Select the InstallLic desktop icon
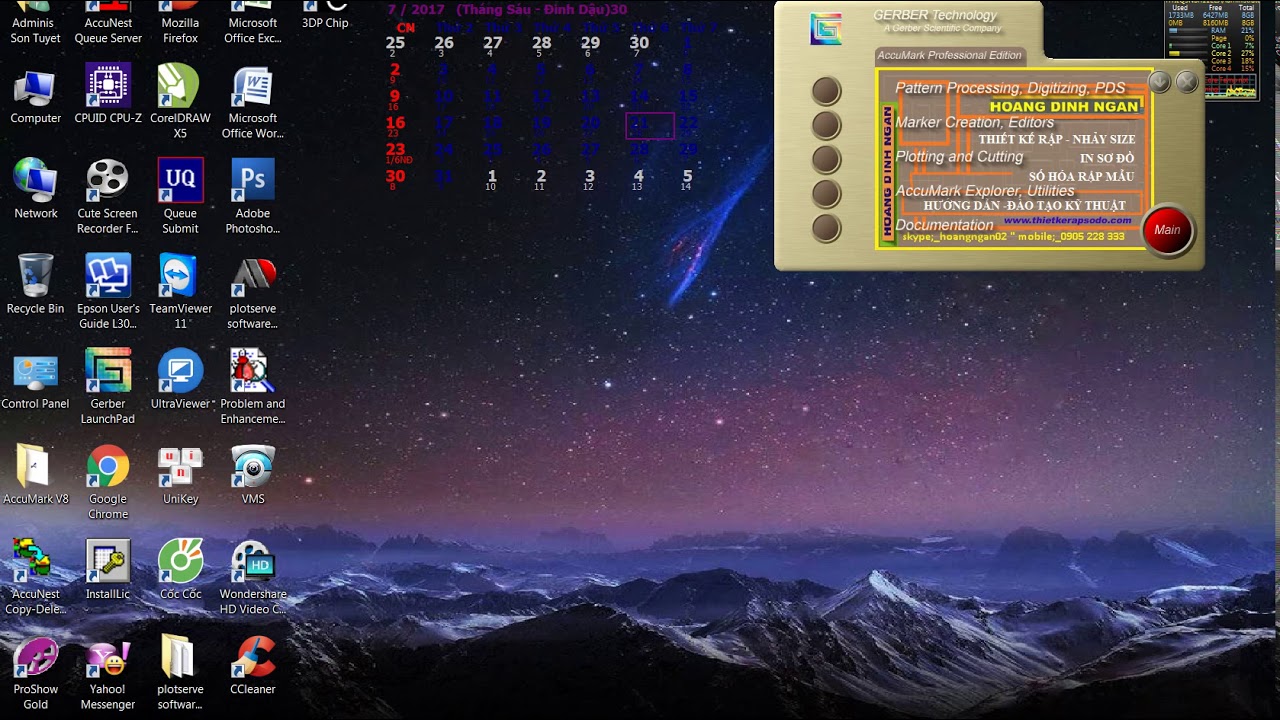The width and height of the screenshot is (1280, 720). [x=108, y=570]
